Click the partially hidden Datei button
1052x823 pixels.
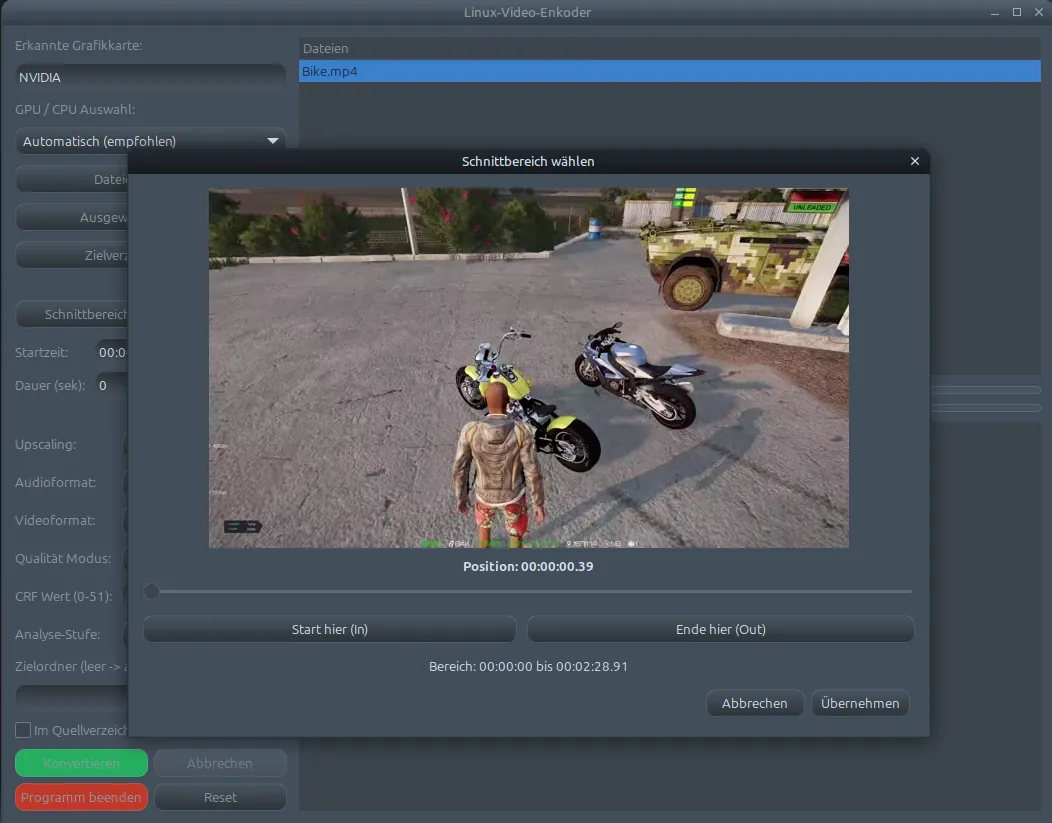(72, 179)
